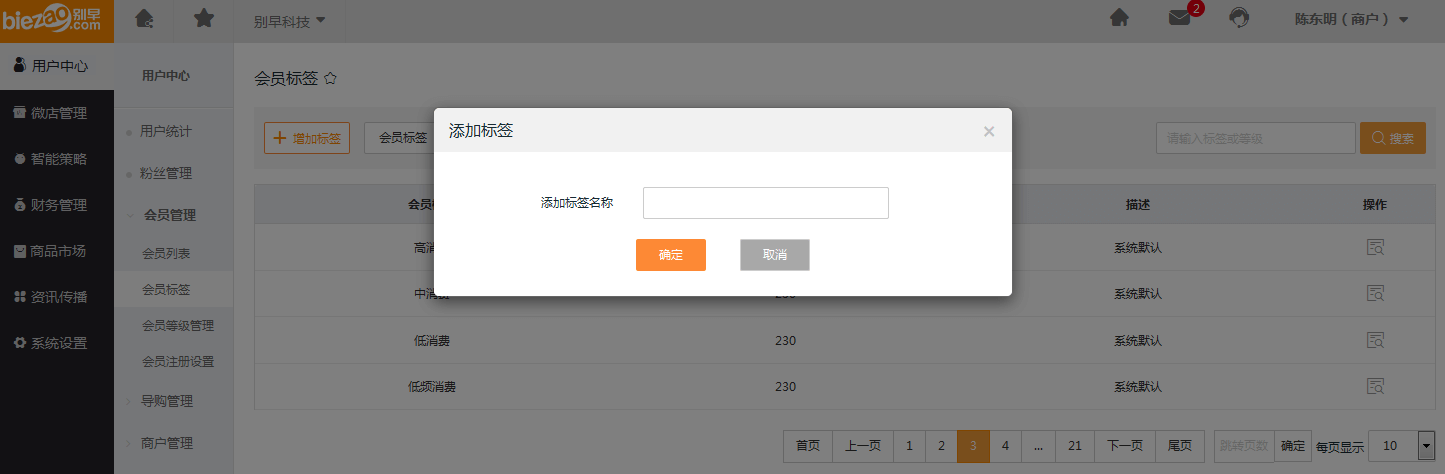This screenshot has height=474, width=1445.
Task: Click the gray 取消 button
Action: pyautogui.click(x=774, y=255)
